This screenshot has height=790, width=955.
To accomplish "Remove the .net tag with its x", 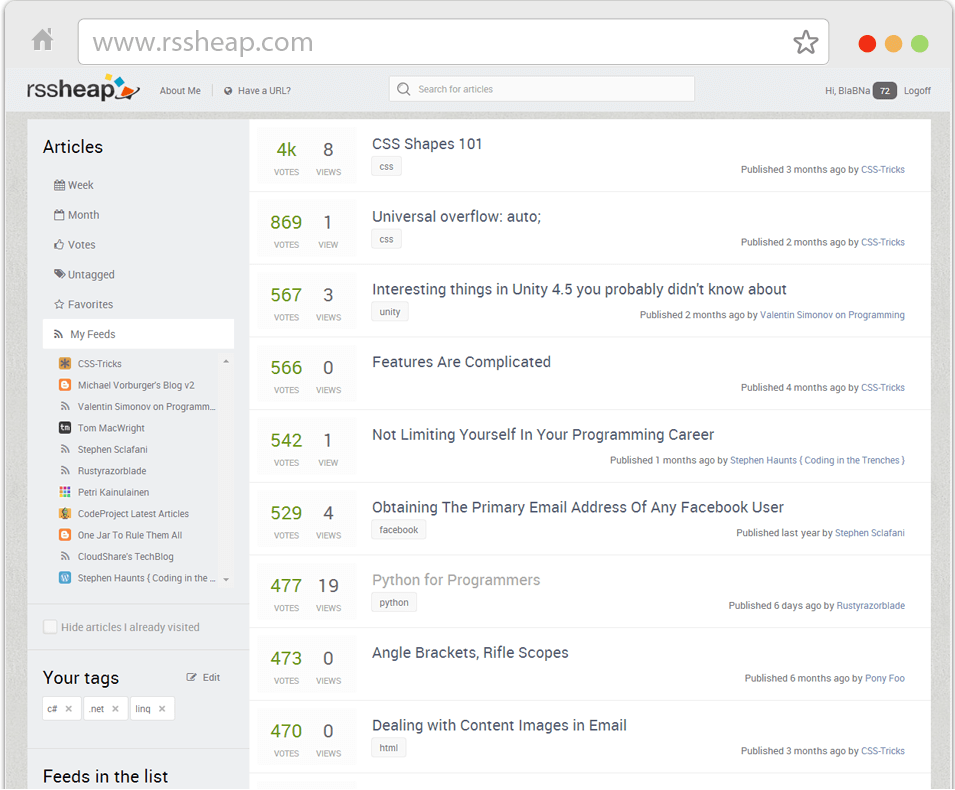I will [115, 708].
